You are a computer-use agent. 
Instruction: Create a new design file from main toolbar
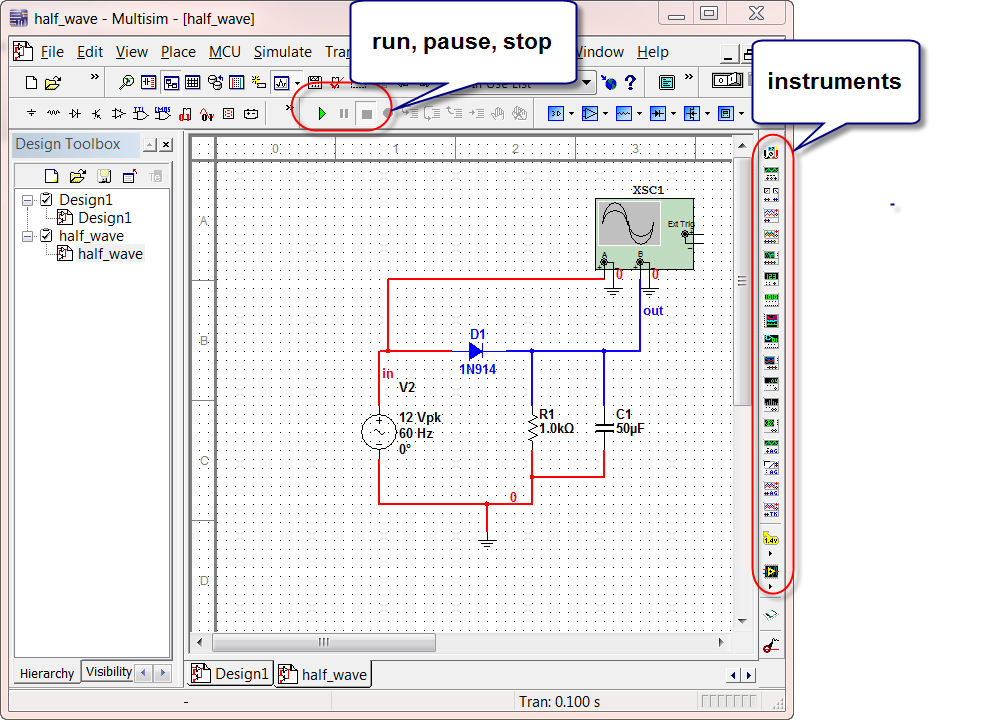pos(31,82)
